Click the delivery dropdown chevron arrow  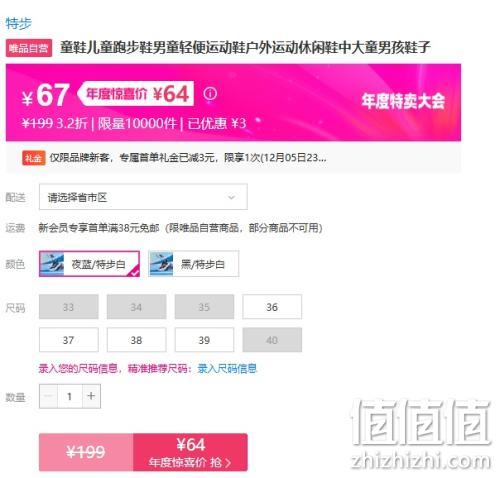coord(231,197)
